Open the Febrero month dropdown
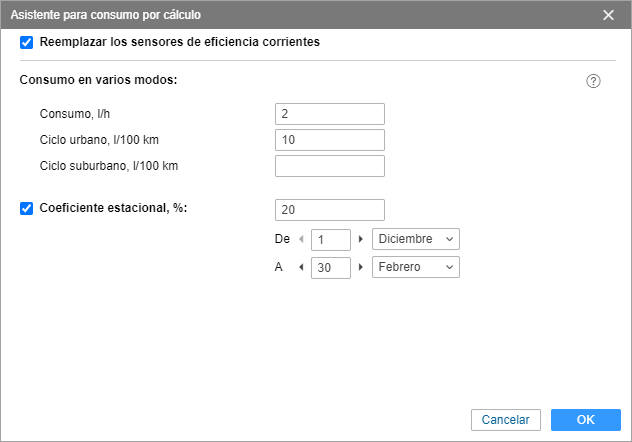Screen dimensions: 632x442 (416, 267)
